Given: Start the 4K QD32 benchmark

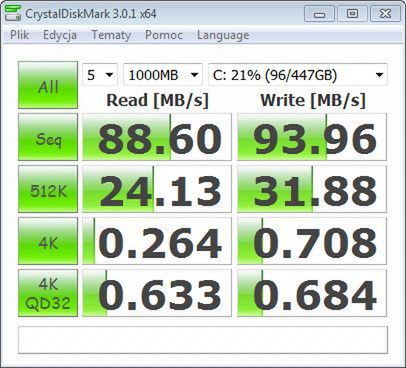Looking at the screenshot, I should coord(48,293).
